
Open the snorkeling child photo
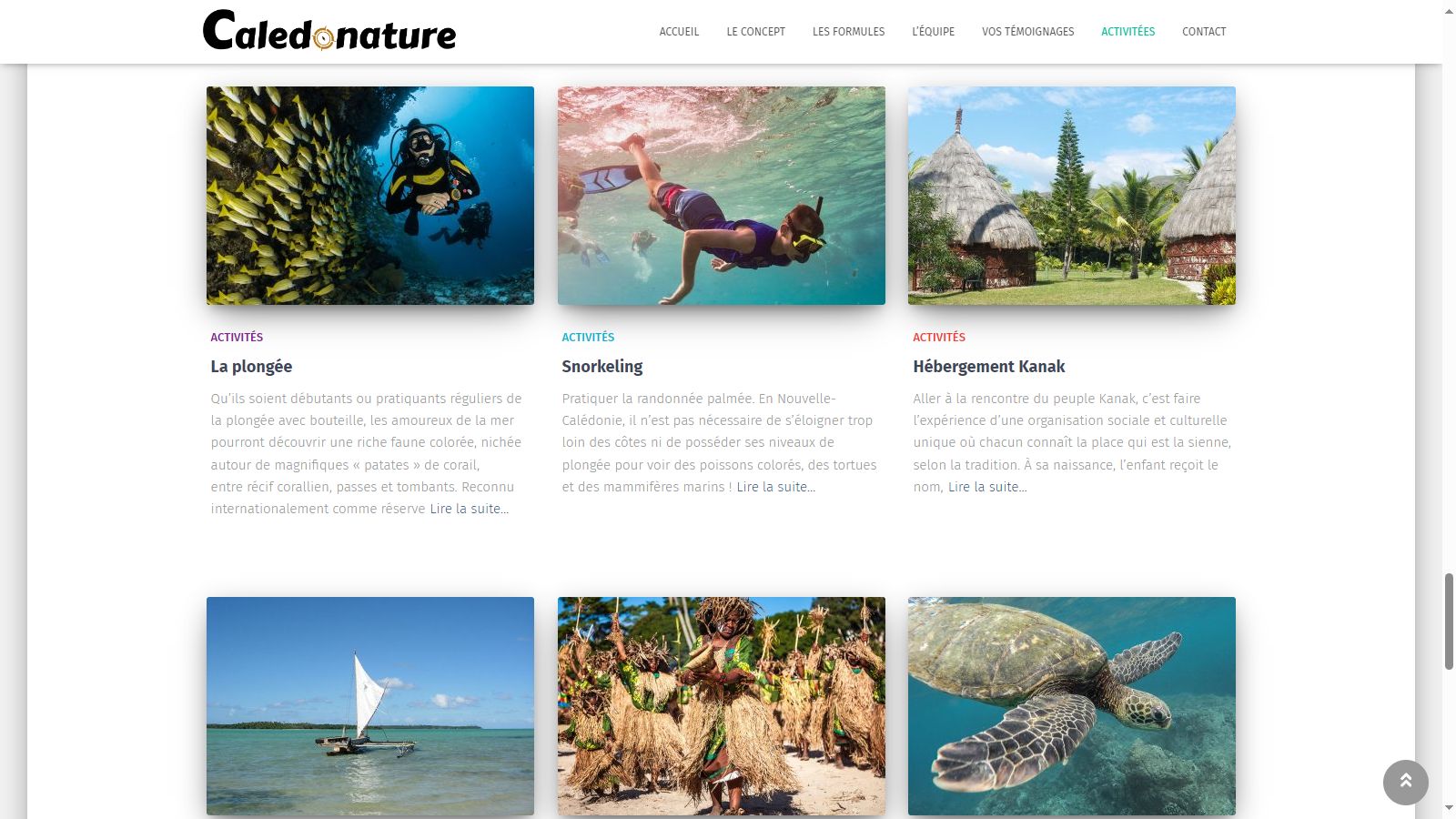point(722,196)
